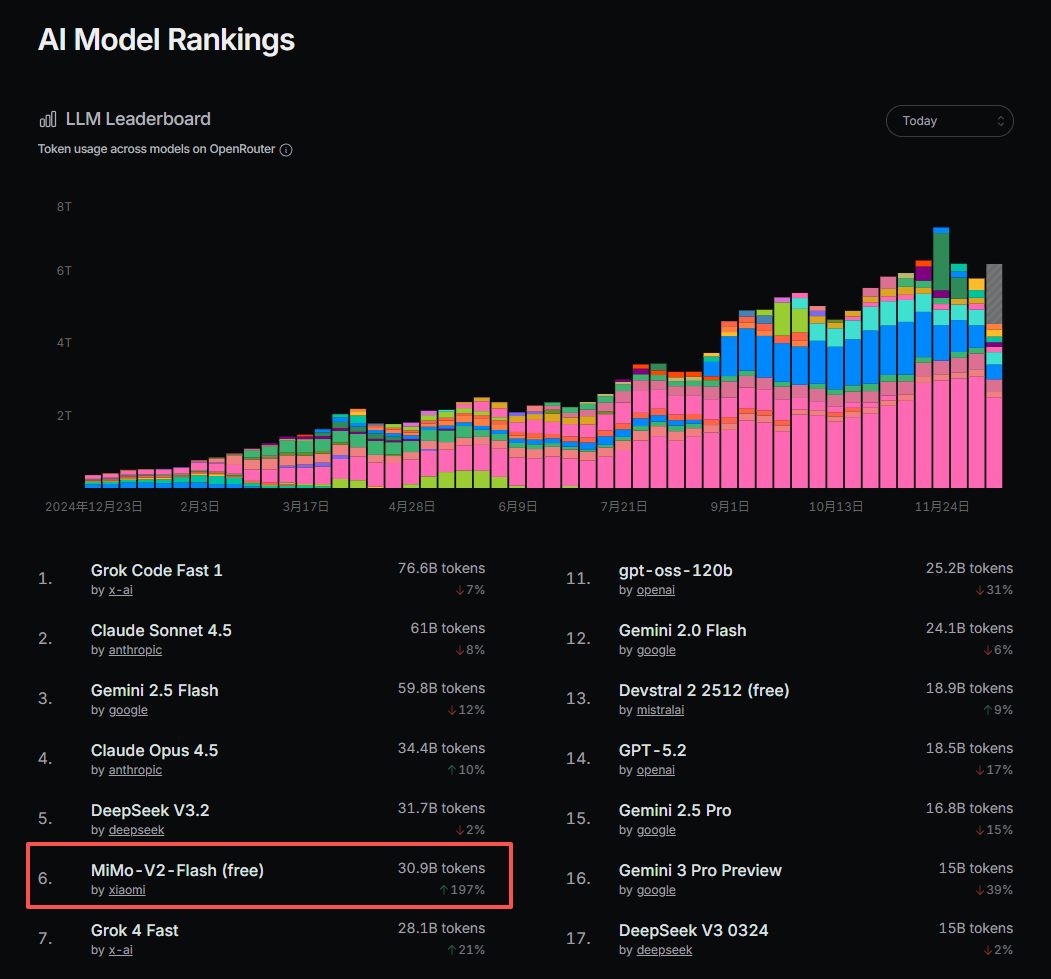The height and width of the screenshot is (979, 1051).
Task: Open anthropic link under Claude Sonnet 4.5
Action: pos(135,650)
